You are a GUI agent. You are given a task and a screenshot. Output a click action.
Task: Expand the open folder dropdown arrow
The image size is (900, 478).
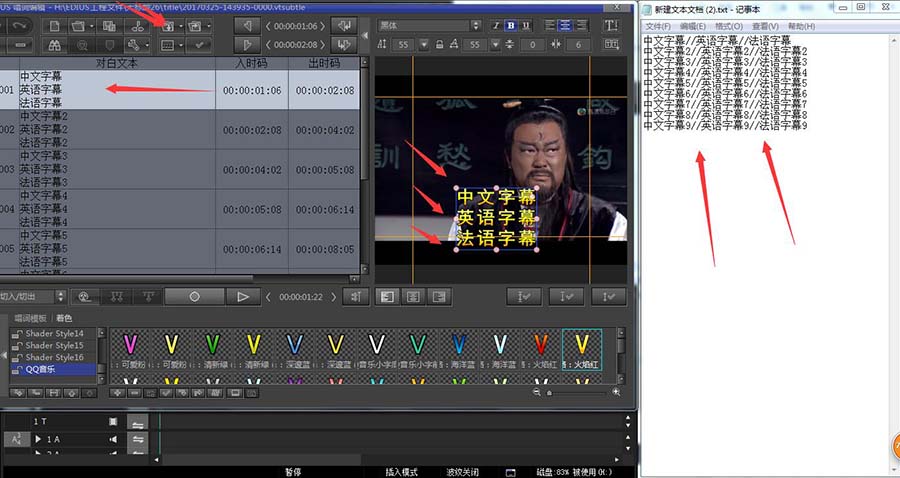click(x=91, y=26)
